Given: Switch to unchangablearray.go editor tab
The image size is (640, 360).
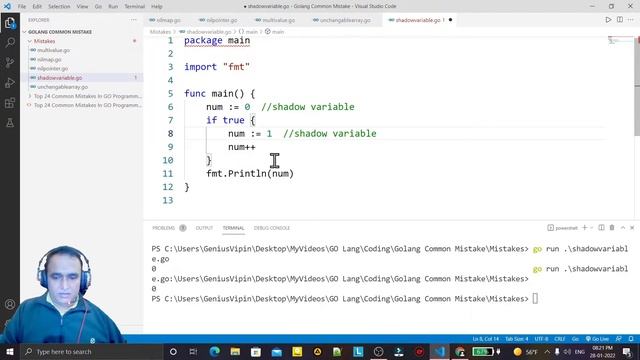Looking at the screenshot, I should [x=344, y=20].
